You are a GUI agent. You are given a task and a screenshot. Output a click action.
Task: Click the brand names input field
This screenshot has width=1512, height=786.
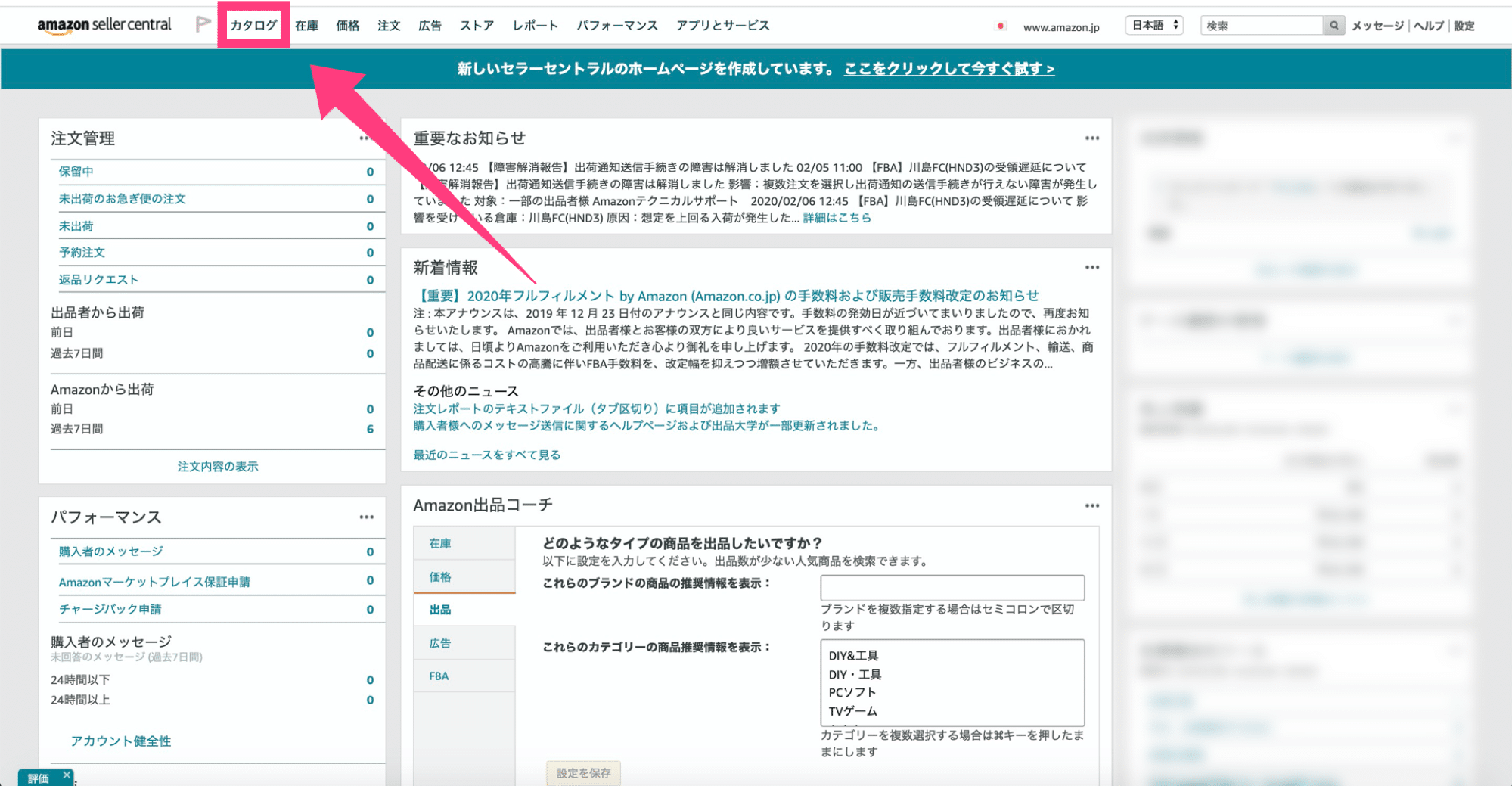coord(952,588)
